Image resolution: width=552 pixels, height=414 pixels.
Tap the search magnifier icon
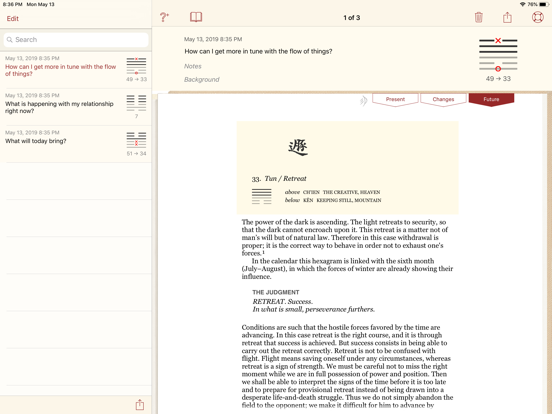pyautogui.click(x=10, y=40)
